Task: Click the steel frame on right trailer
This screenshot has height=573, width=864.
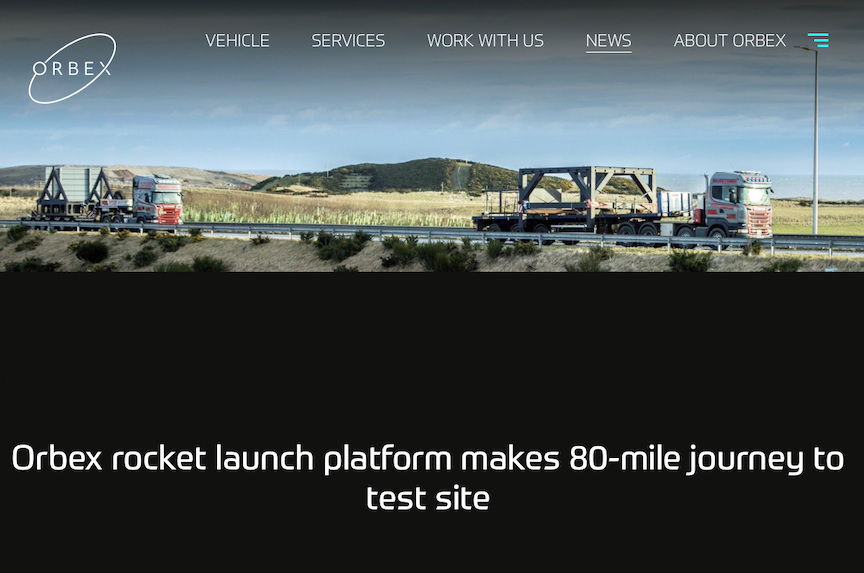Action: click(x=587, y=188)
